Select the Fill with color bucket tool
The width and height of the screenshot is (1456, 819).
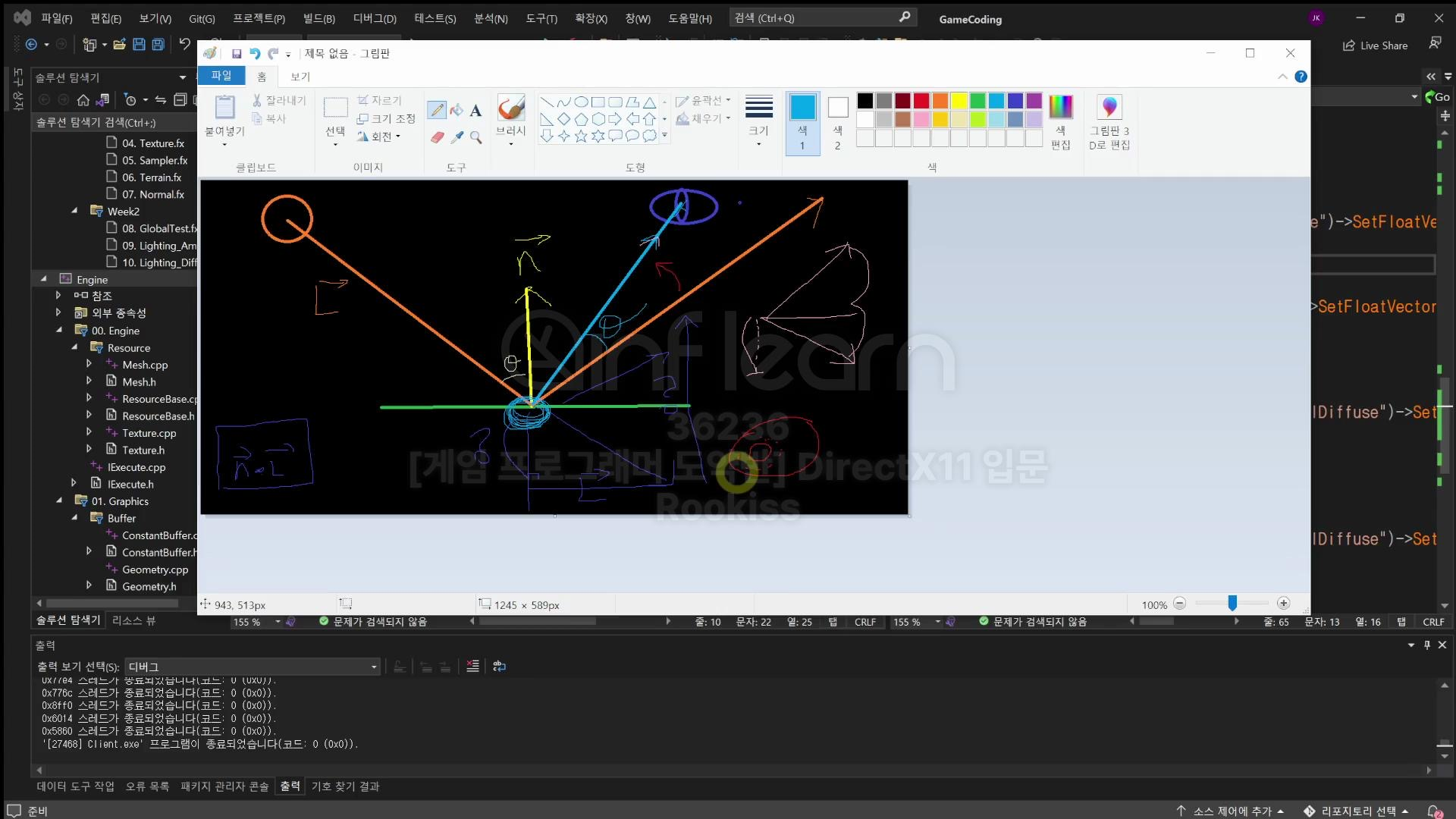pyautogui.click(x=457, y=110)
